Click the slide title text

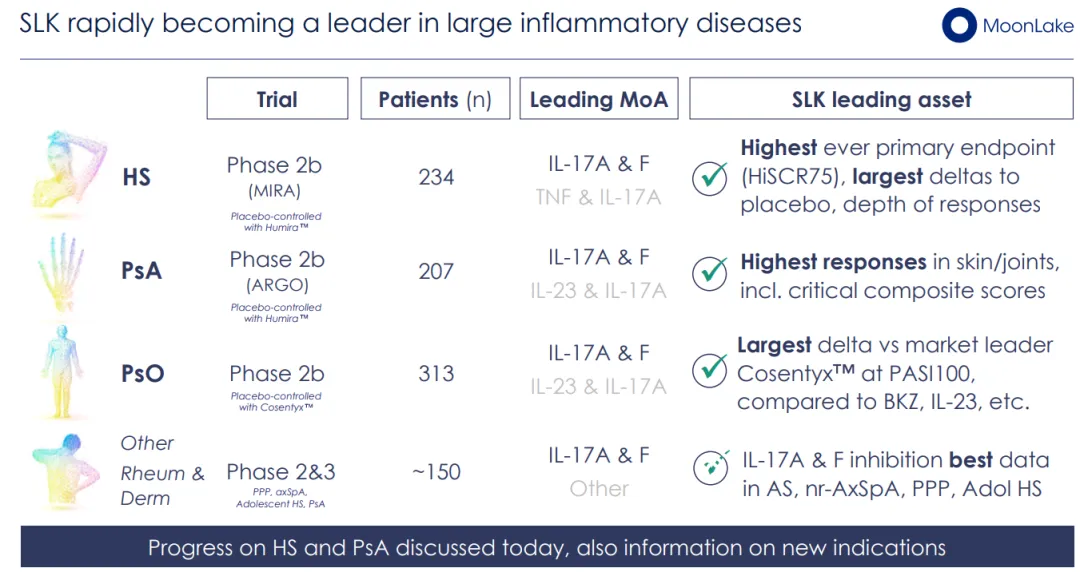[x=410, y=24]
